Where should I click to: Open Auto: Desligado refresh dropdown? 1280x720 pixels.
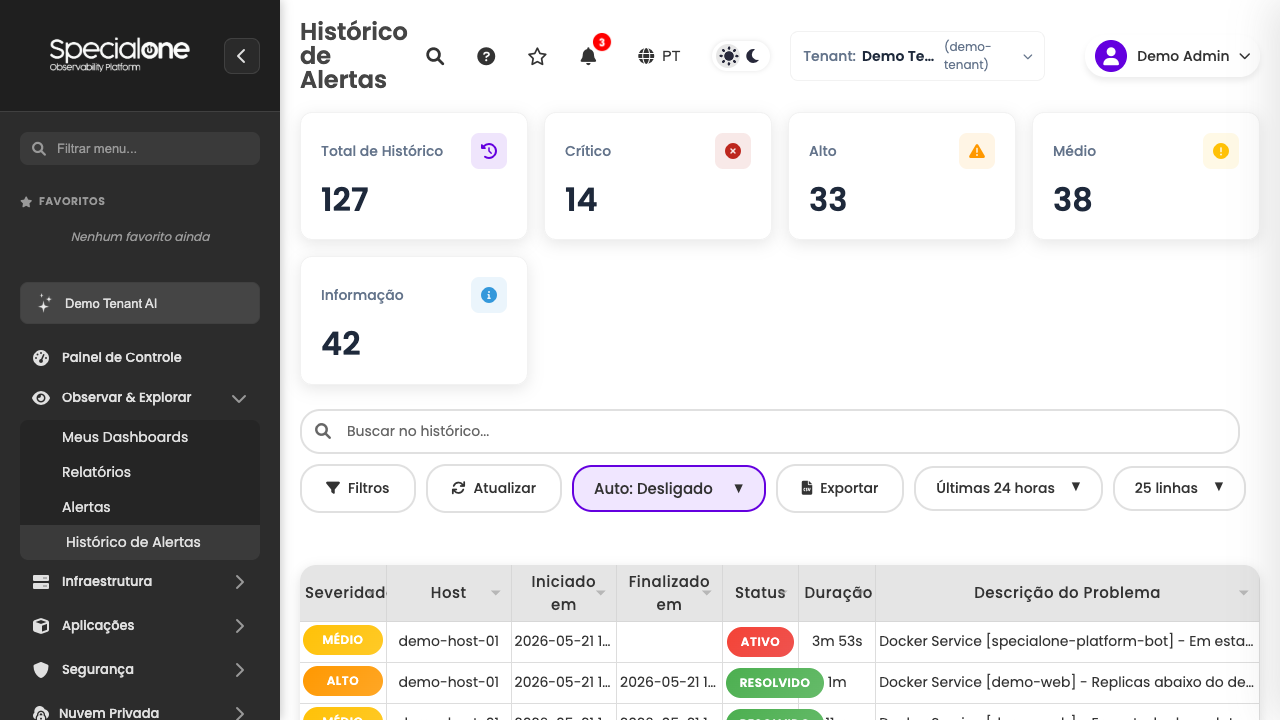click(669, 488)
